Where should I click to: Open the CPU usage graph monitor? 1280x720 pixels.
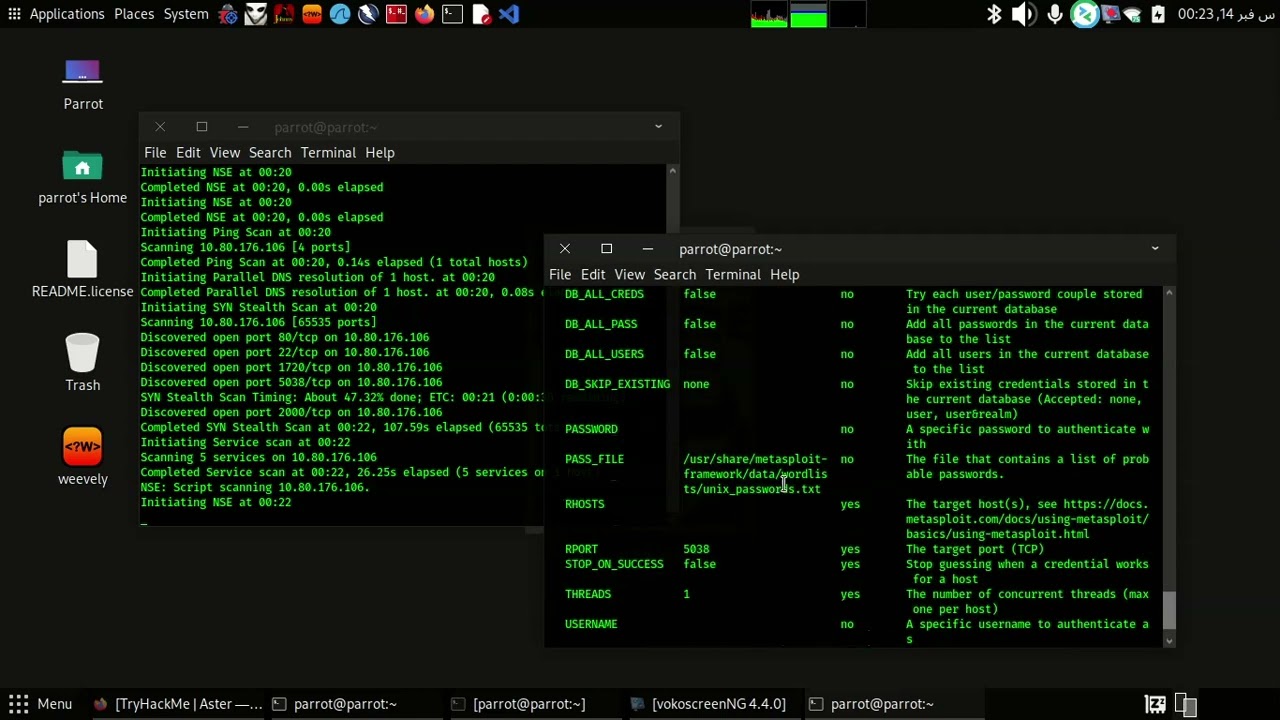769,14
